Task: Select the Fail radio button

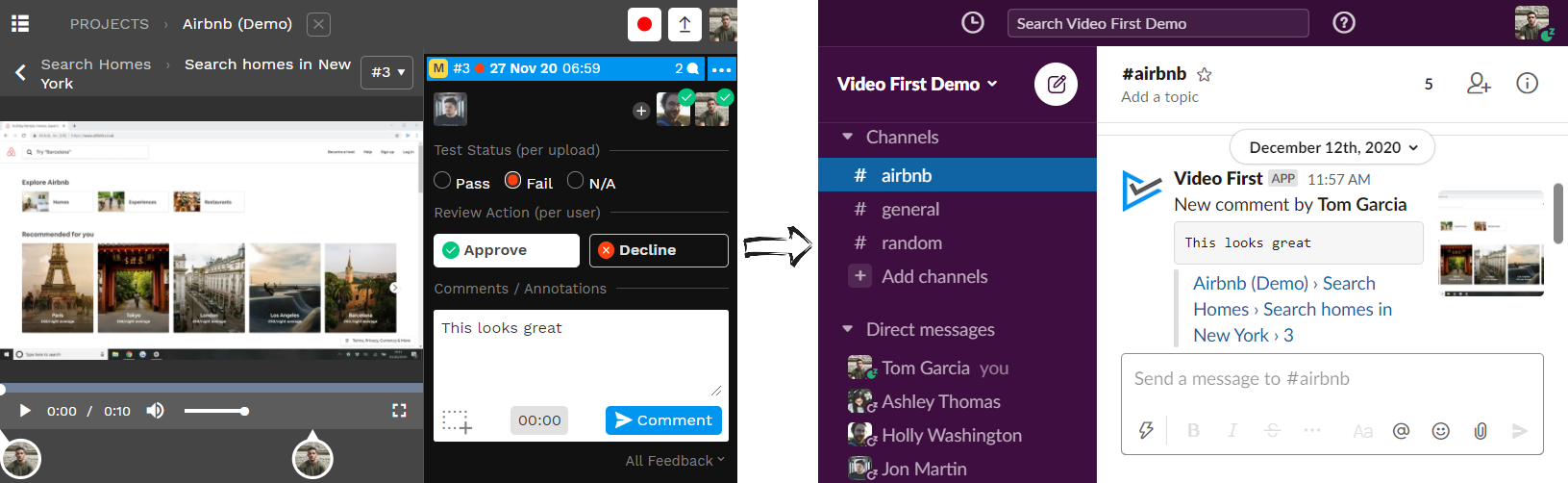Action: (x=513, y=180)
